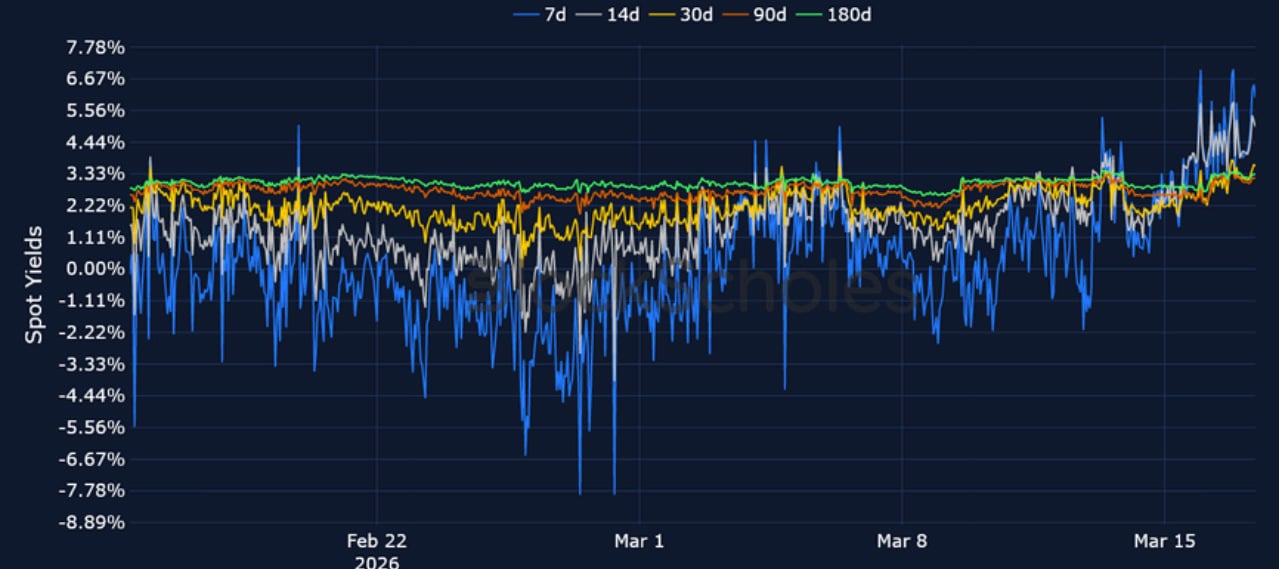This screenshot has height=569, width=1279.
Task: Click the 2026 year label below Feb 22
Action: click(x=376, y=562)
